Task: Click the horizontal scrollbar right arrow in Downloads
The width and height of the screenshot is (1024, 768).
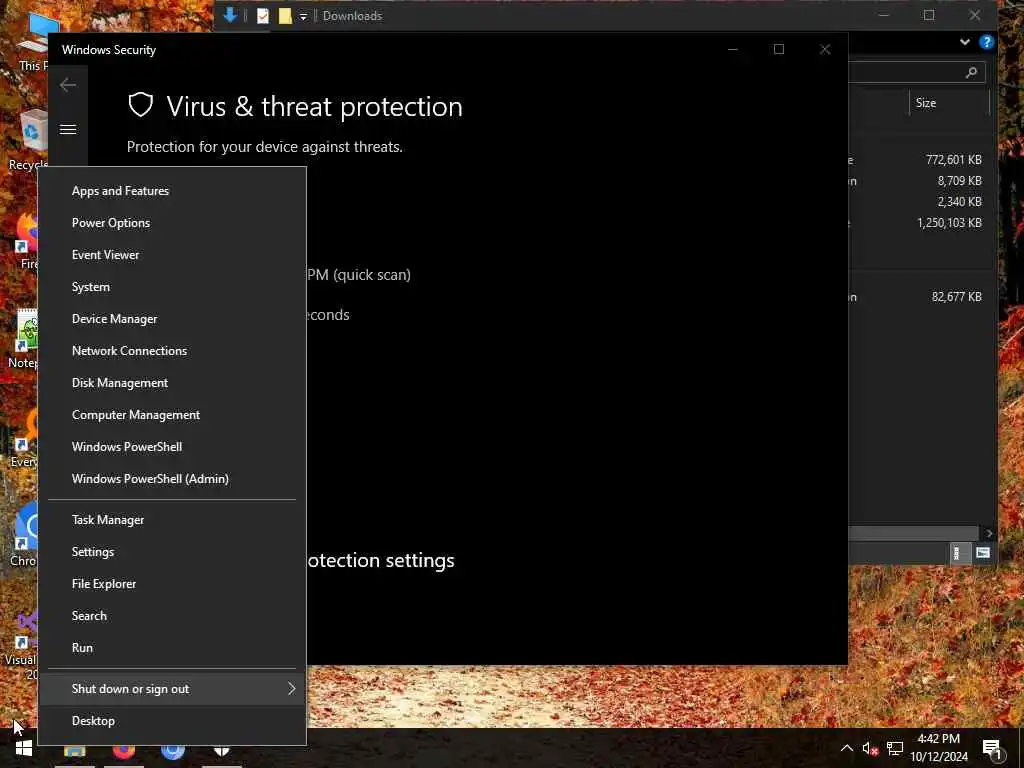Action: click(x=989, y=534)
